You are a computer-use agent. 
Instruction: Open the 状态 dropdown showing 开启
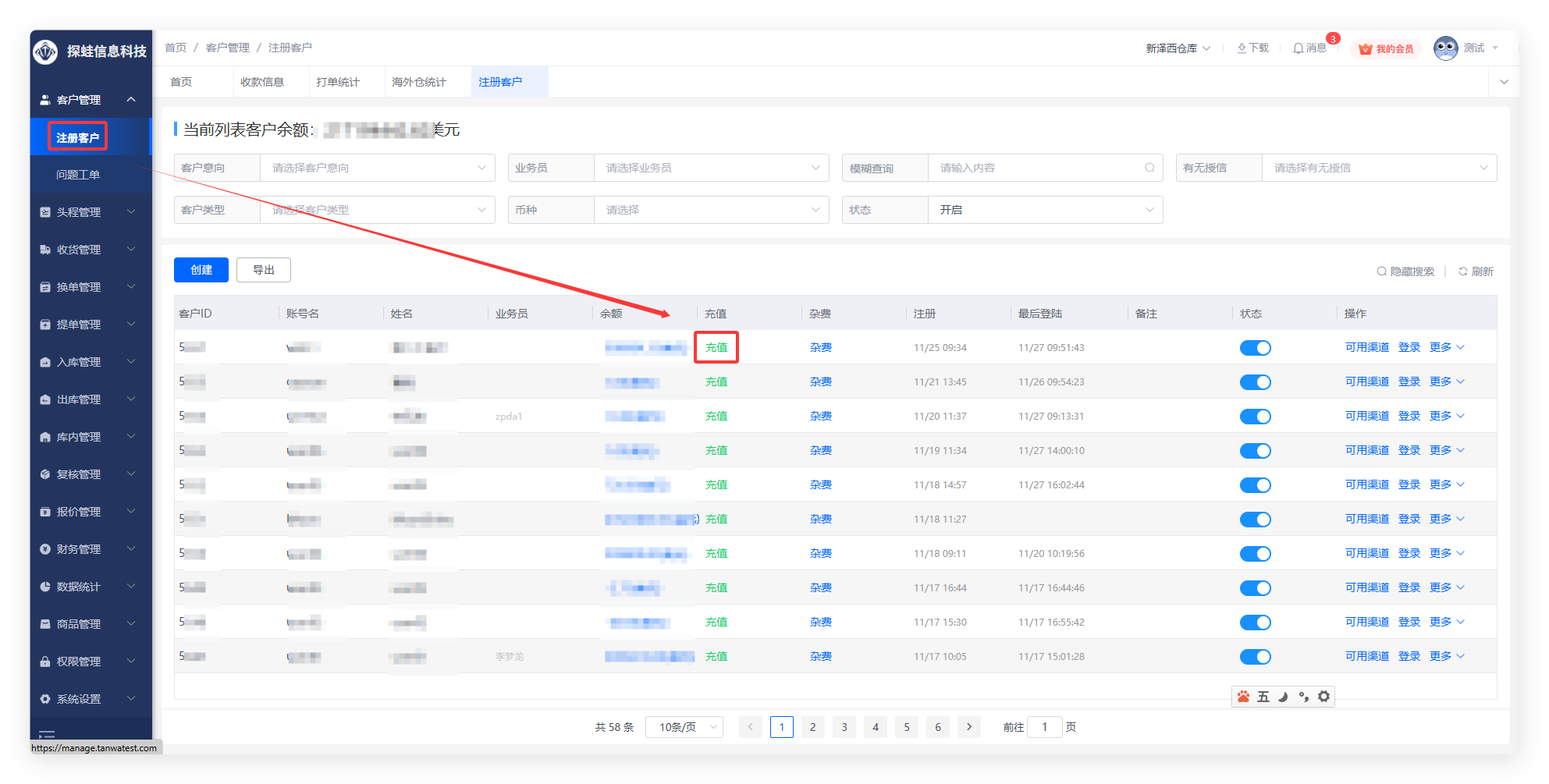tap(1044, 210)
